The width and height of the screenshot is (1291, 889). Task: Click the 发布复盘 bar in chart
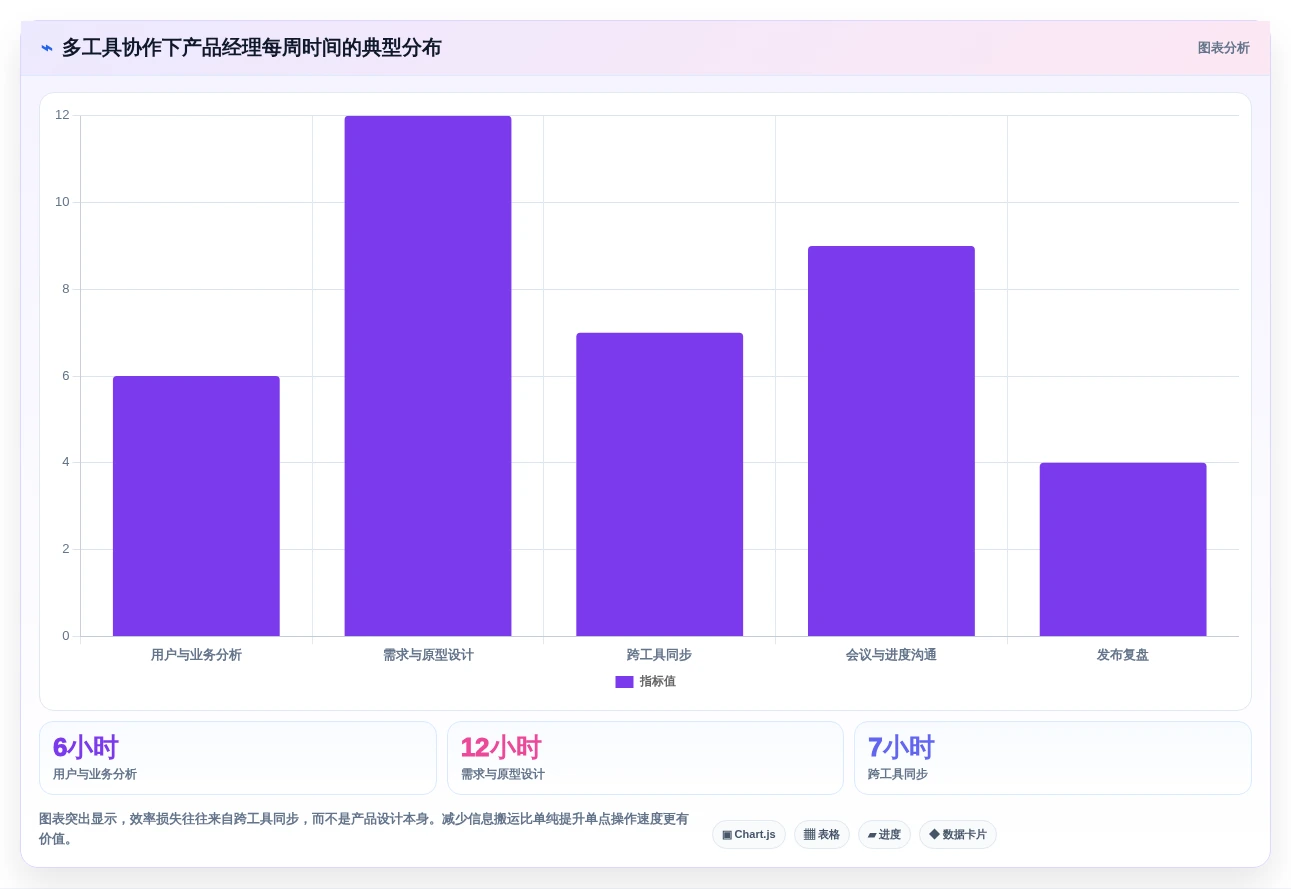pyautogui.click(x=1123, y=549)
